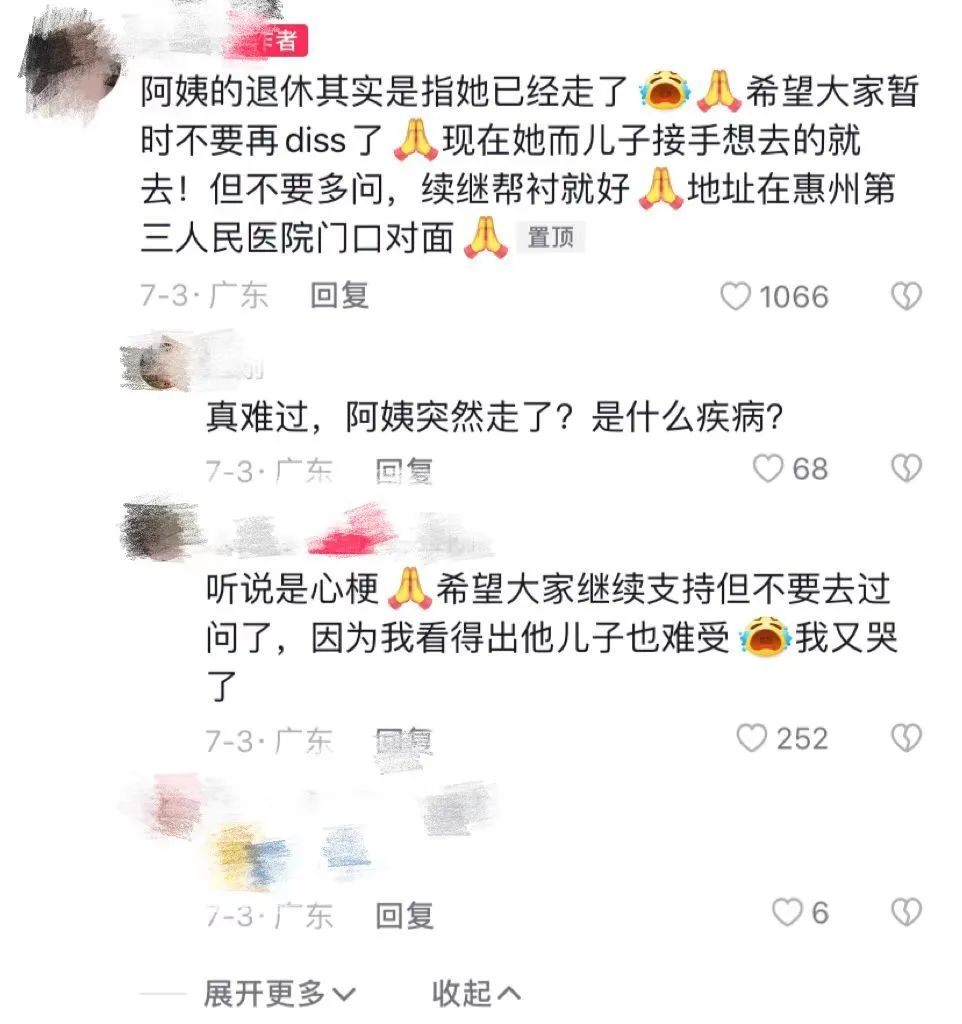Screen dimensions: 962x1024
Task: Collapse replies with 收起
Action: click(476, 994)
